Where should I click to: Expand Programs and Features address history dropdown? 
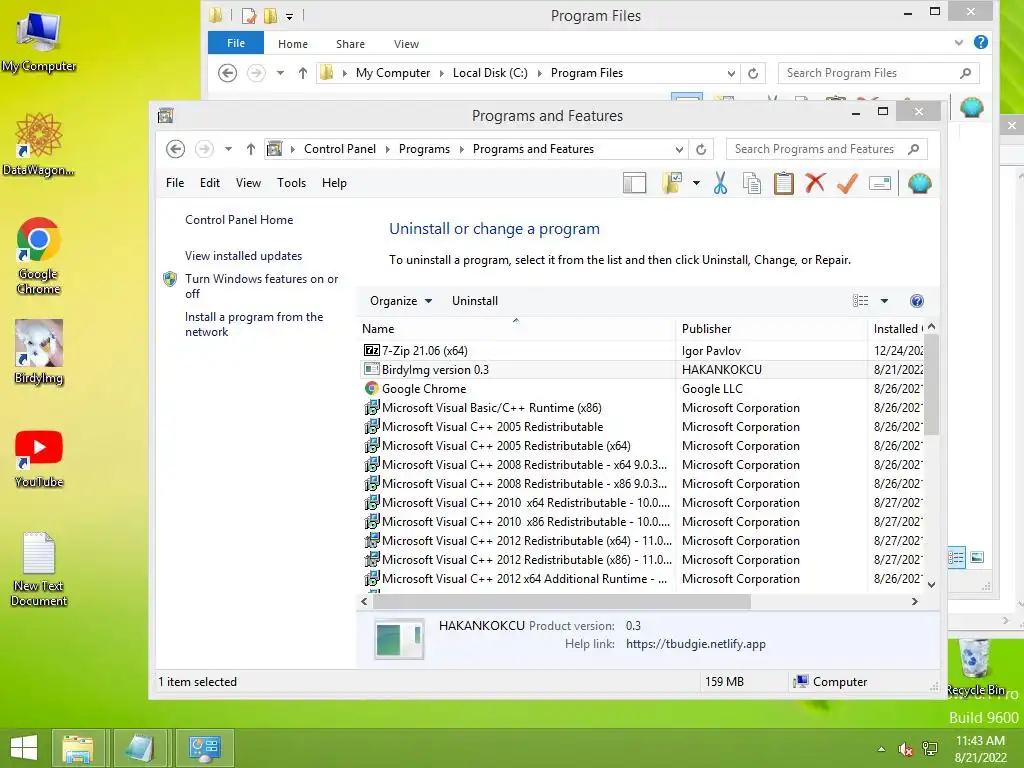tap(679, 150)
